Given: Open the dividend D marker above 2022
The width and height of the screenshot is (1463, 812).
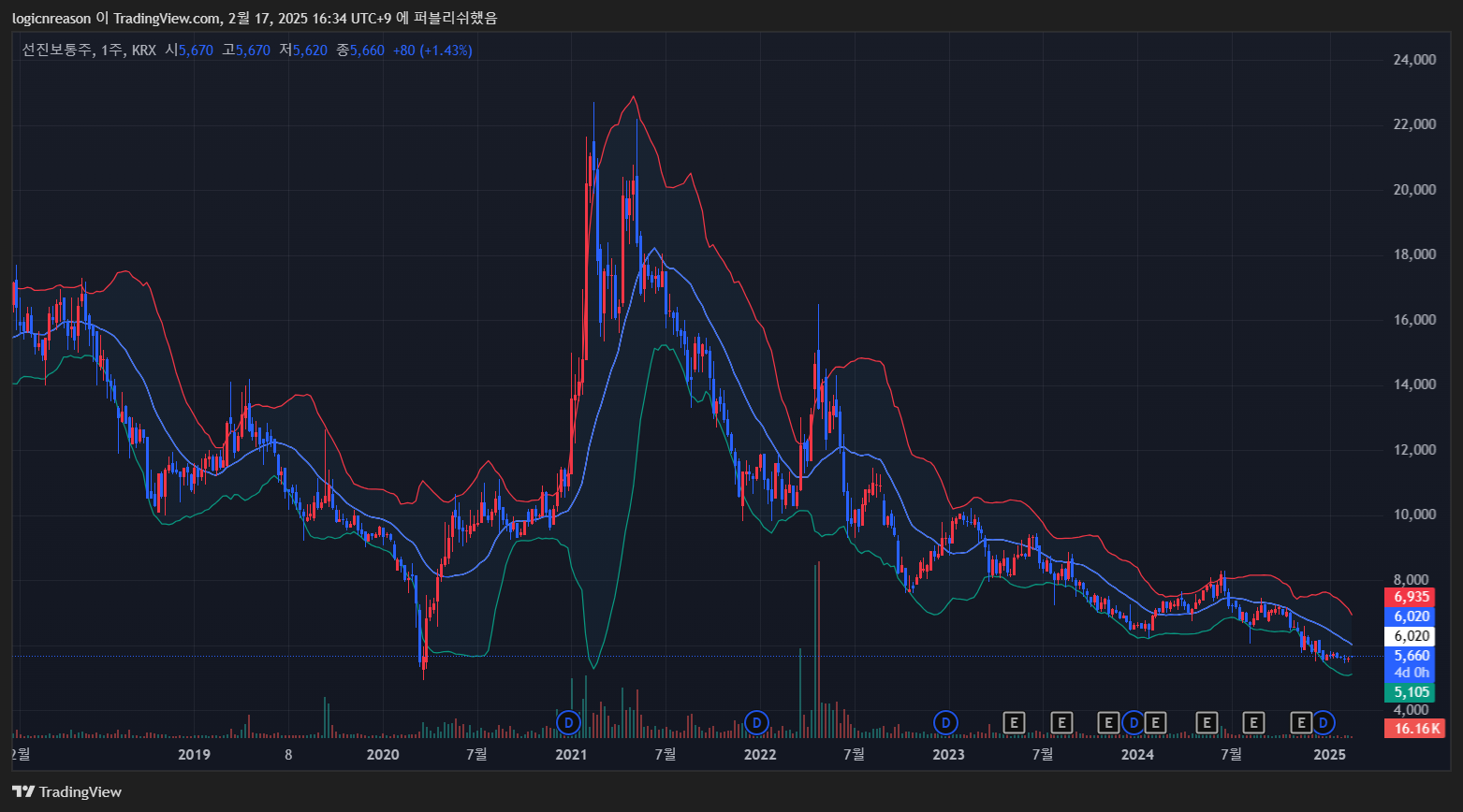Looking at the screenshot, I should click(x=756, y=722).
